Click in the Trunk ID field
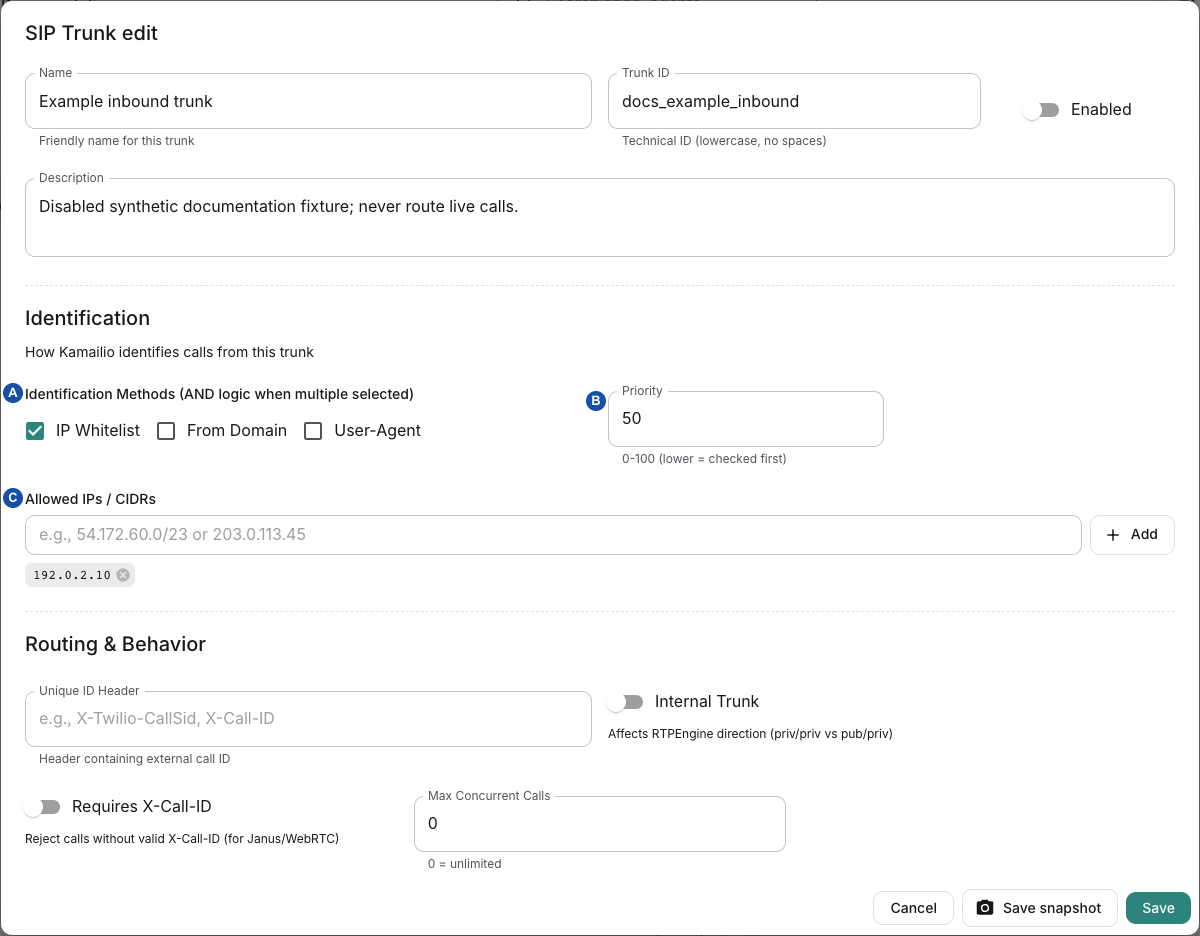This screenshot has width=1200, height=936. coord(794,101)
